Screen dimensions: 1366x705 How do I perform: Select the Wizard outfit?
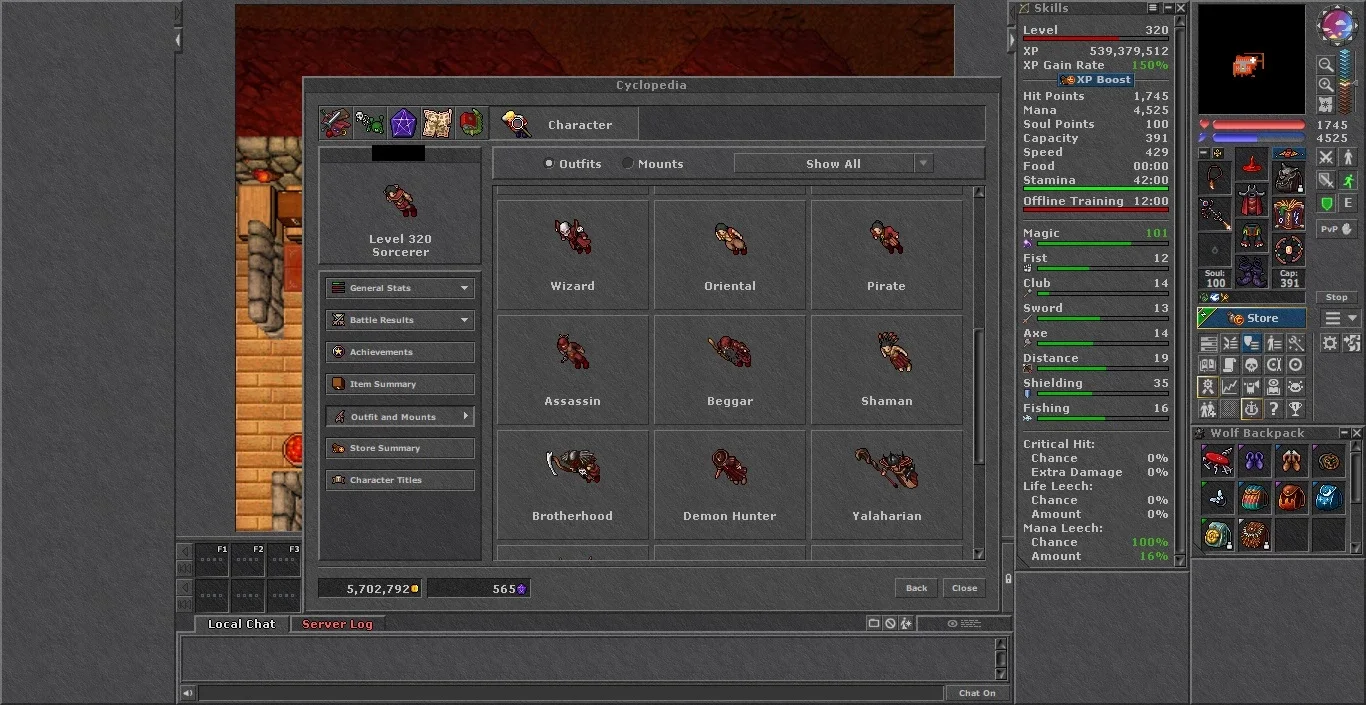coord(573,254)
